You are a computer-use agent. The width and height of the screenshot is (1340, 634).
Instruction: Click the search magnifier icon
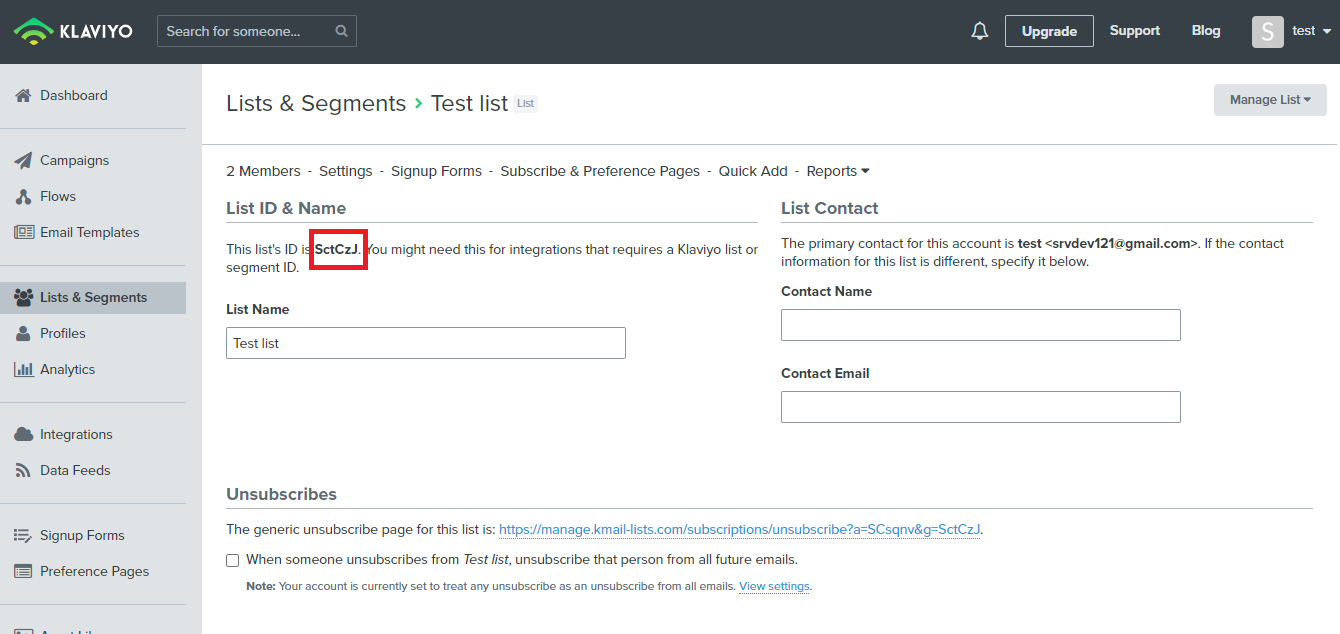341,31
